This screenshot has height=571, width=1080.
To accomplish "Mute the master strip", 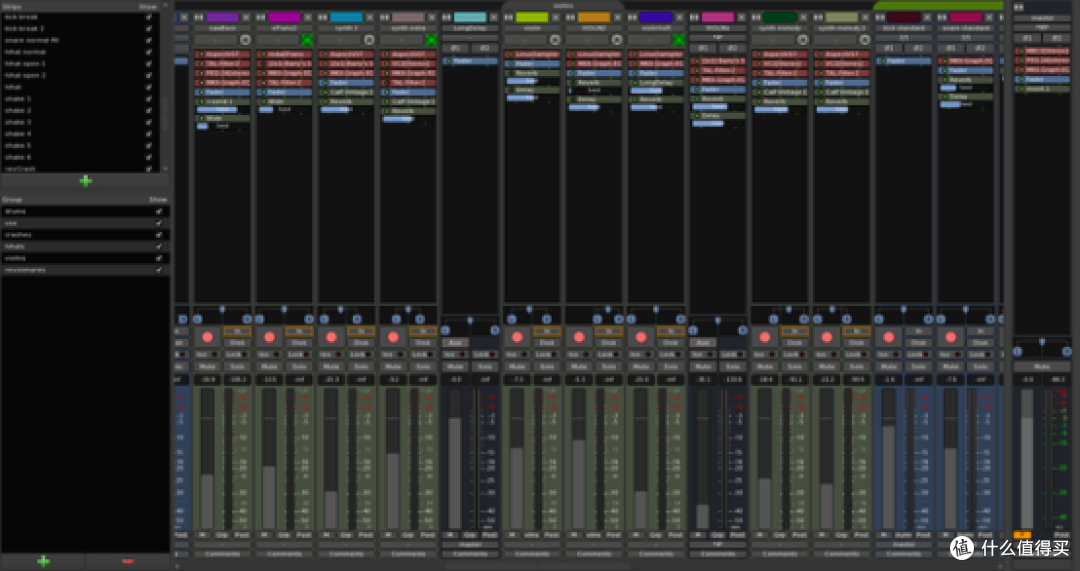I will [x=1042, y=366].
